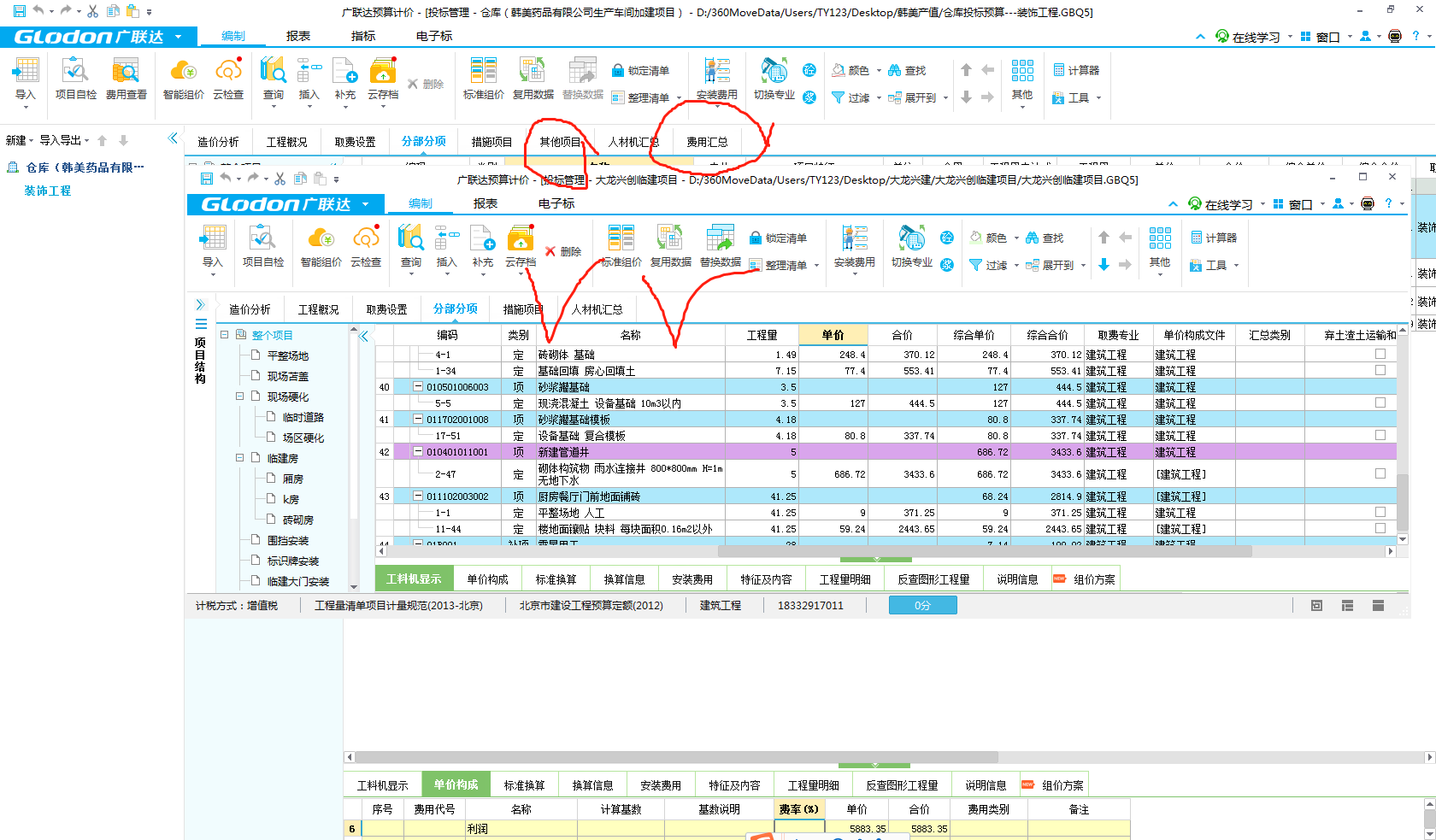Open 项目自检 in back window toolbar

click(75, 79)
